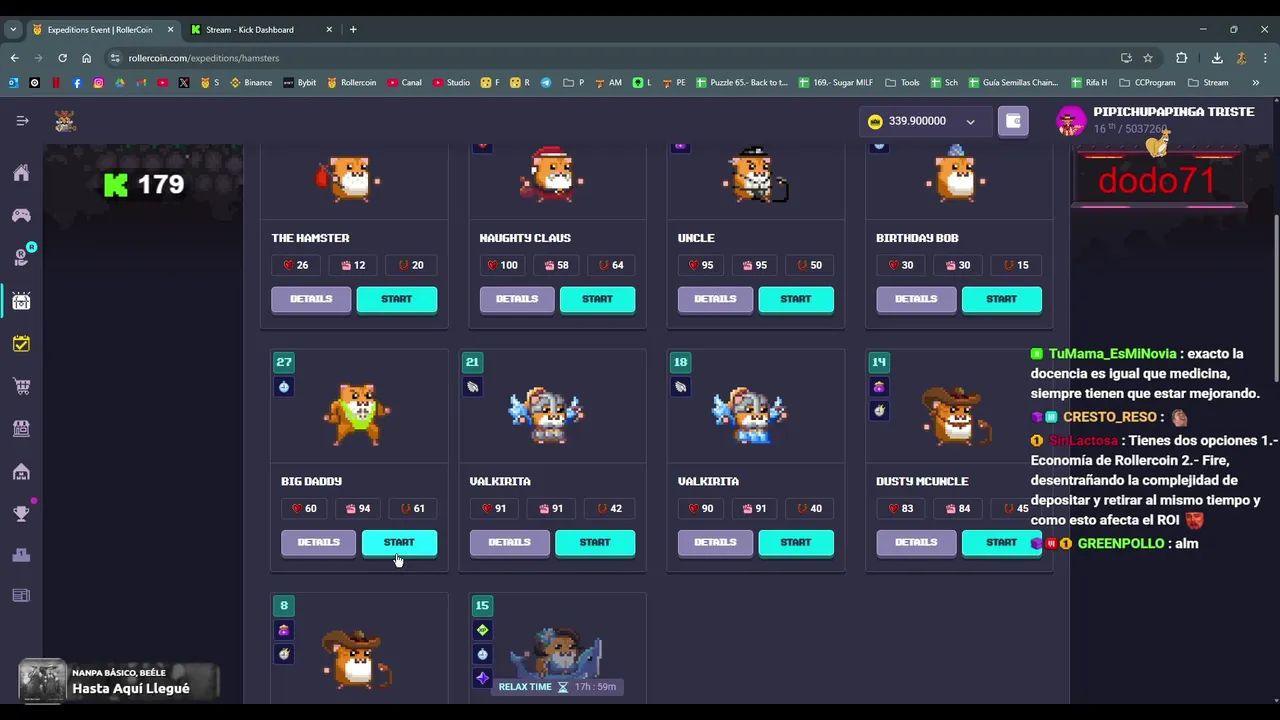
Task: View Details for Birthday Bob
Action: tap(916, 299)
